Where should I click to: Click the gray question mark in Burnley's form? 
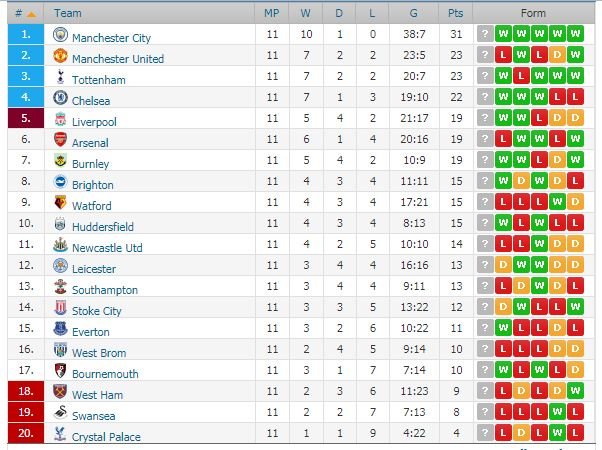(485, 161)
